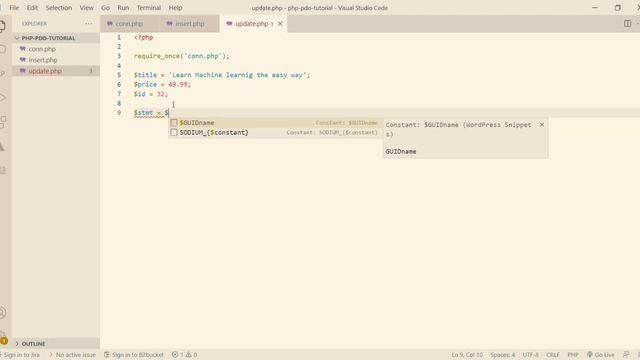The width and height of the screenshot is (640, 360).
Task: Close the update.php tab
Action: 280,24
